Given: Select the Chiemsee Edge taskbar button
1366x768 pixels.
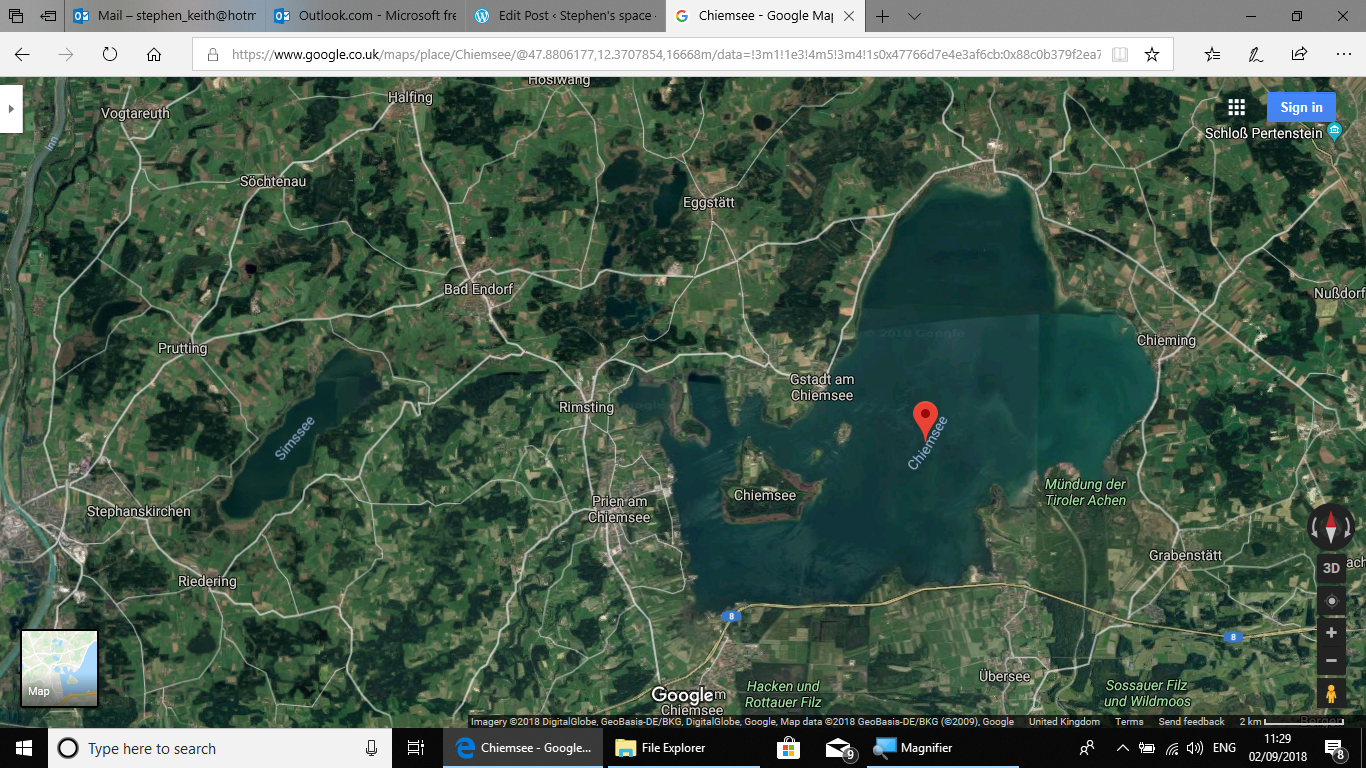Looking at the screenshot, I should tap(523, 748).
